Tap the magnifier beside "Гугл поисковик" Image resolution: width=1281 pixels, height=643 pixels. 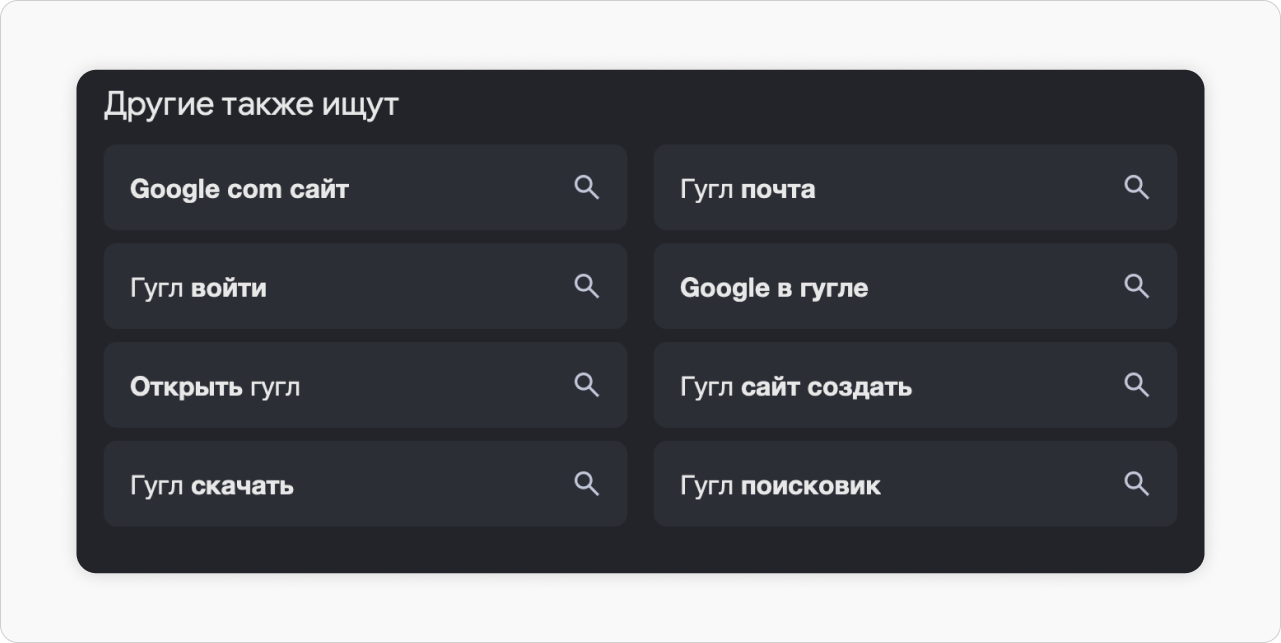[1137, 484]
